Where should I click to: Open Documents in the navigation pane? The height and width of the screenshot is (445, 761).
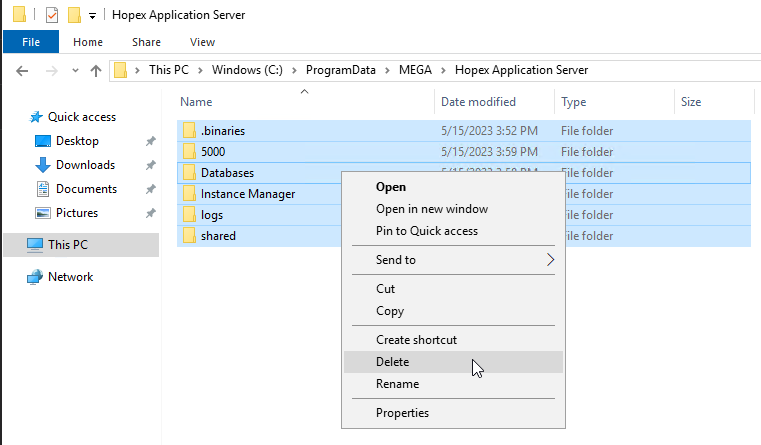86,189
